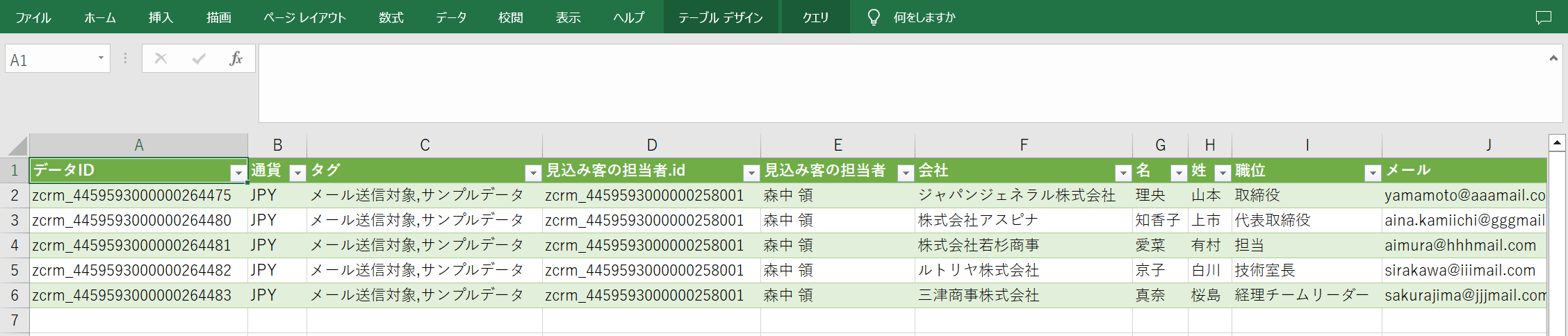The image size is (1568, 336).
Task: Click the cancel X icon in formula bar
Action: pyautogui.click(x=161, y=59)
